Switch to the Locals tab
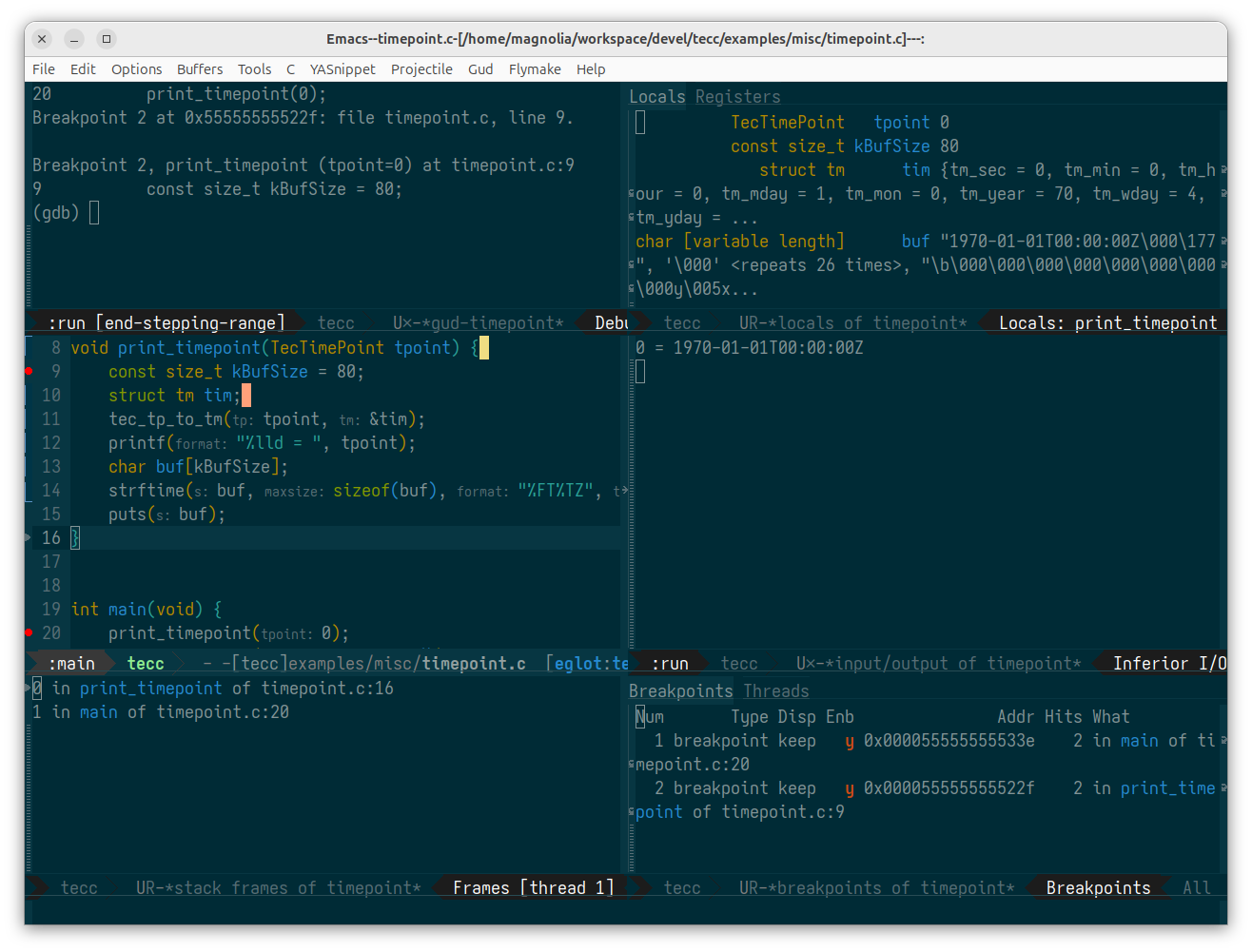 pos(656,96)
